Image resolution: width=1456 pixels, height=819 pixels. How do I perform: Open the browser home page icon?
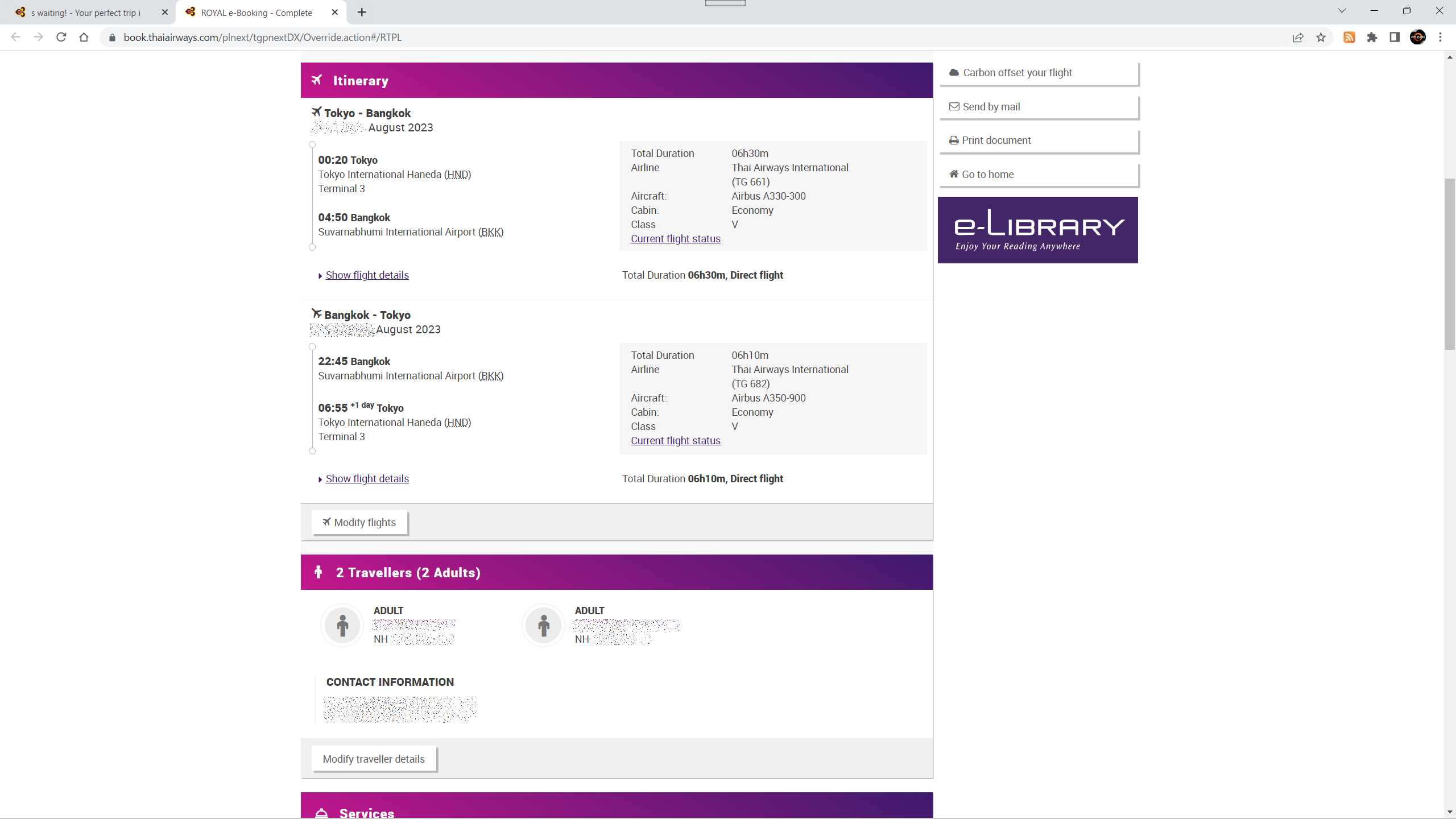coord(84,38)
